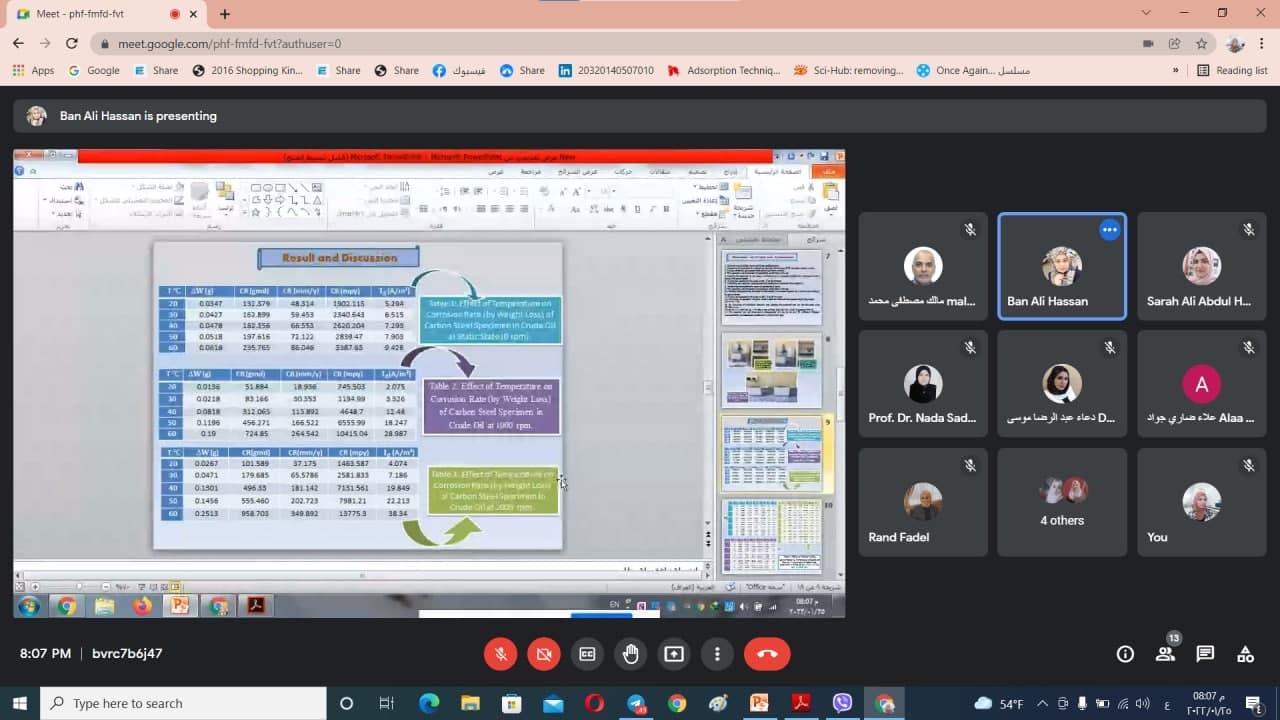
Task: Turn on the camera in Meet
Action: click(x=544, y=654)
